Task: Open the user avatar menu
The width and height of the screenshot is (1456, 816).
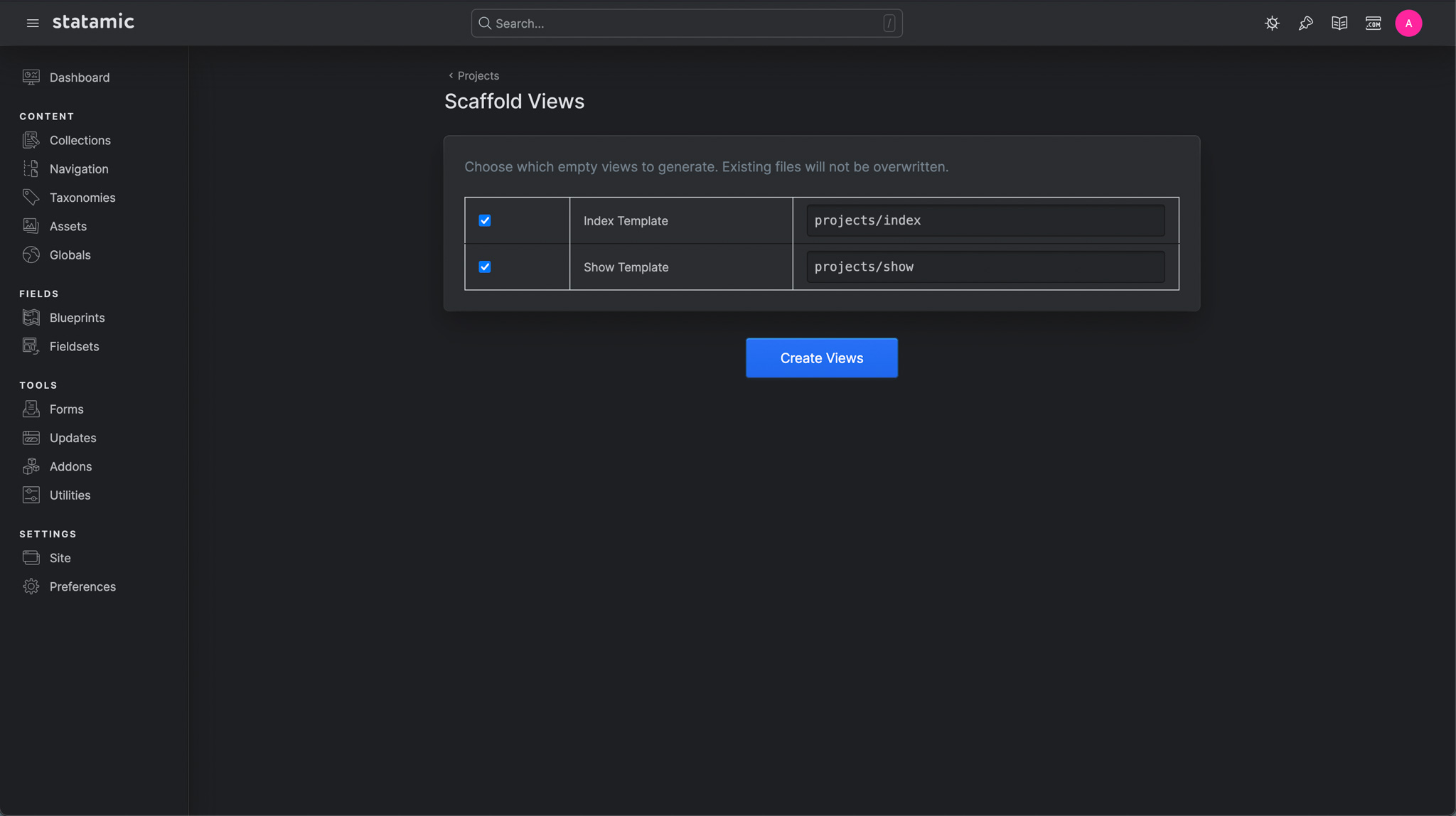Action: pyautogui.click(x=1408, y=23)
